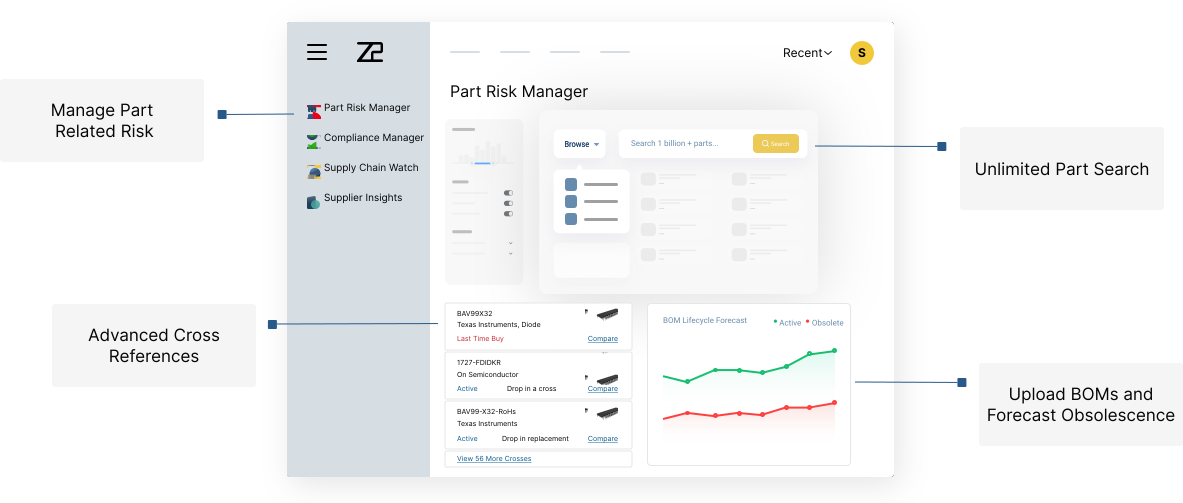Image resolution: width=1183 pixels, height=503 pixels.
Task: Open Part Risk Manager sidebar icon
Action: coord(315,112)
